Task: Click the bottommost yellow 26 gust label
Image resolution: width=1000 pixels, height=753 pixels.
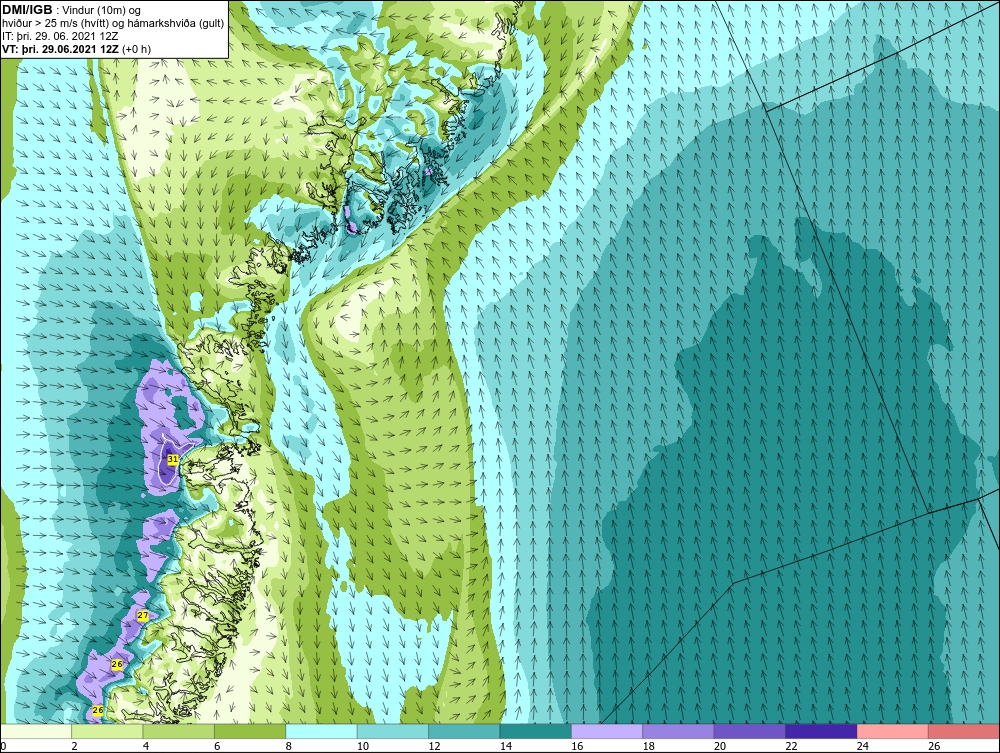Action: (x=98, y=710)
